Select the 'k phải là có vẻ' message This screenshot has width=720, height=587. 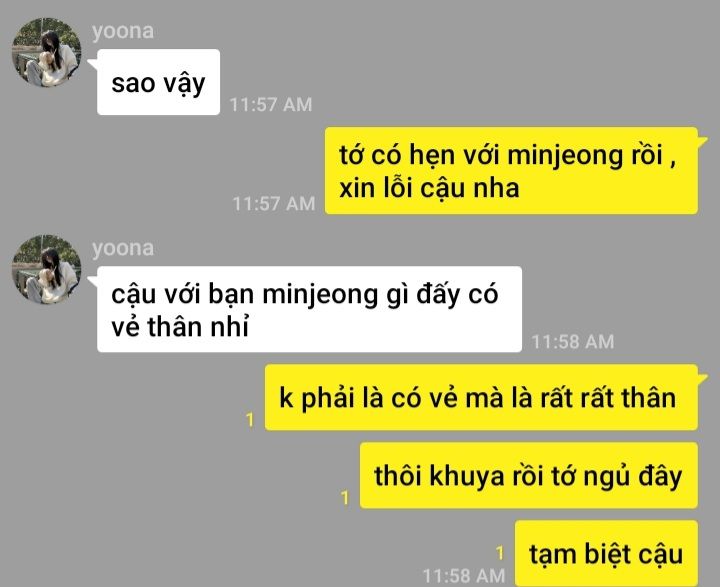pos(481,397)
